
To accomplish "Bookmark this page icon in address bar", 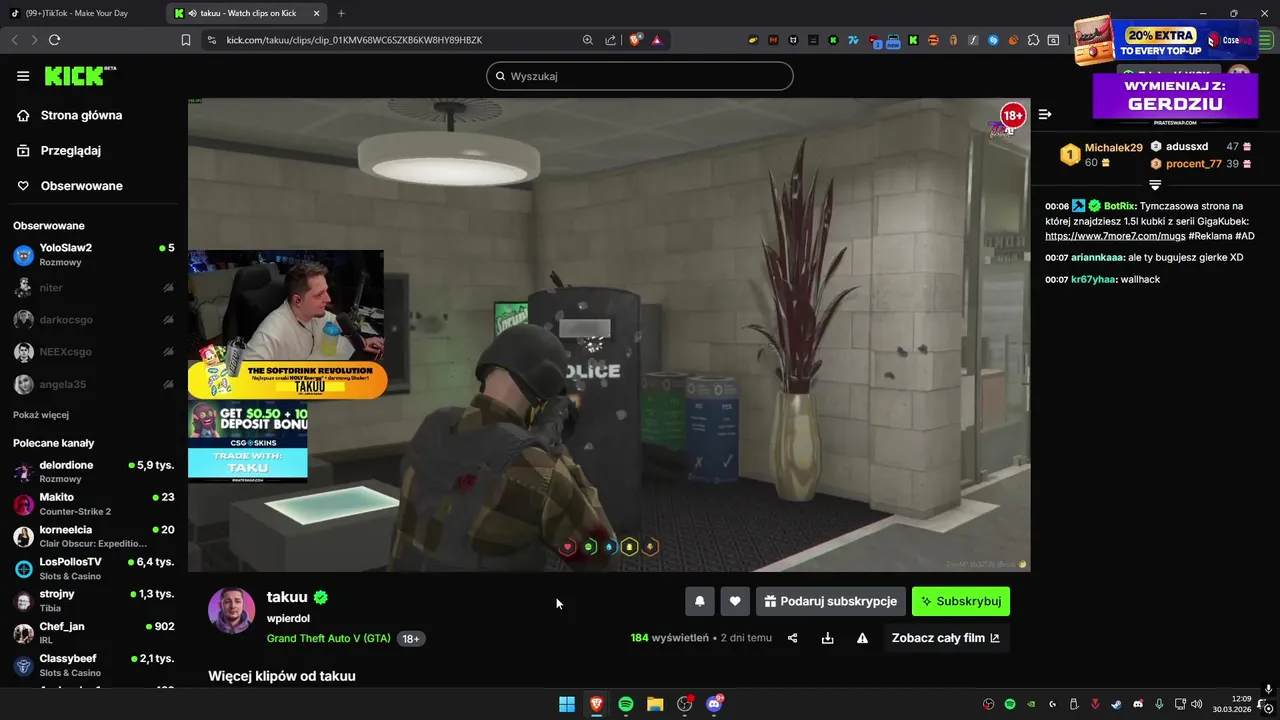I will tap(186, 40).
